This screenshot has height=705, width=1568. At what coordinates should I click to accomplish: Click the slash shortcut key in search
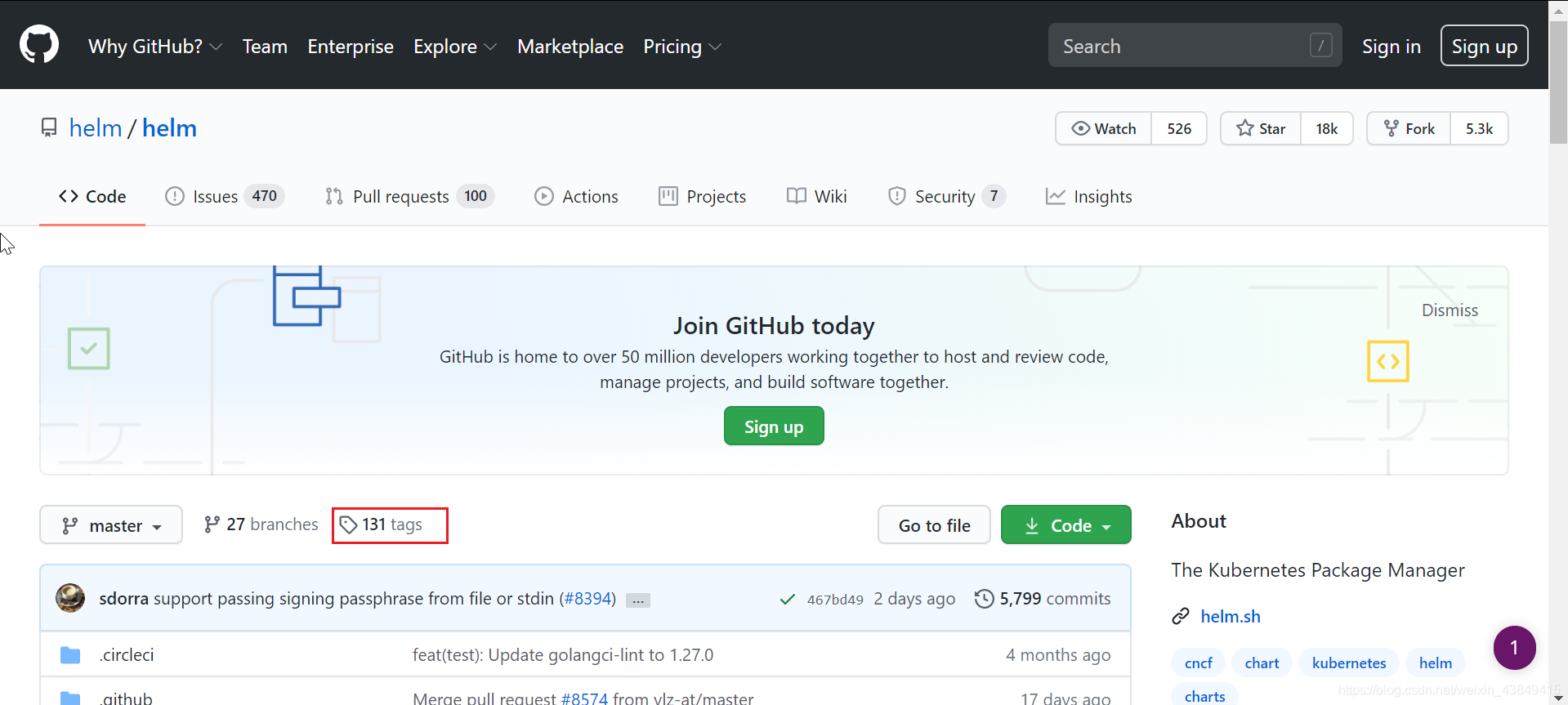1320,46
